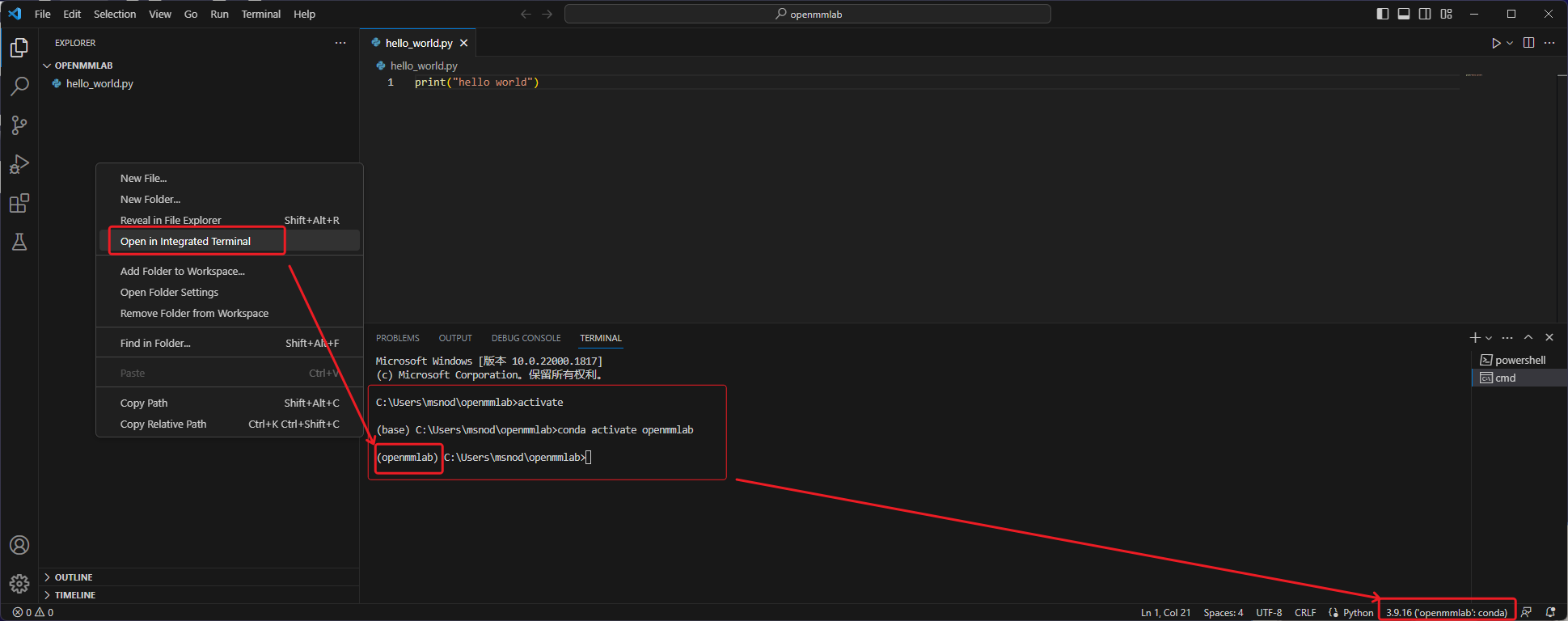
Task: Select Open in Integrated Terminal
Action: click(x=186, y=241)
